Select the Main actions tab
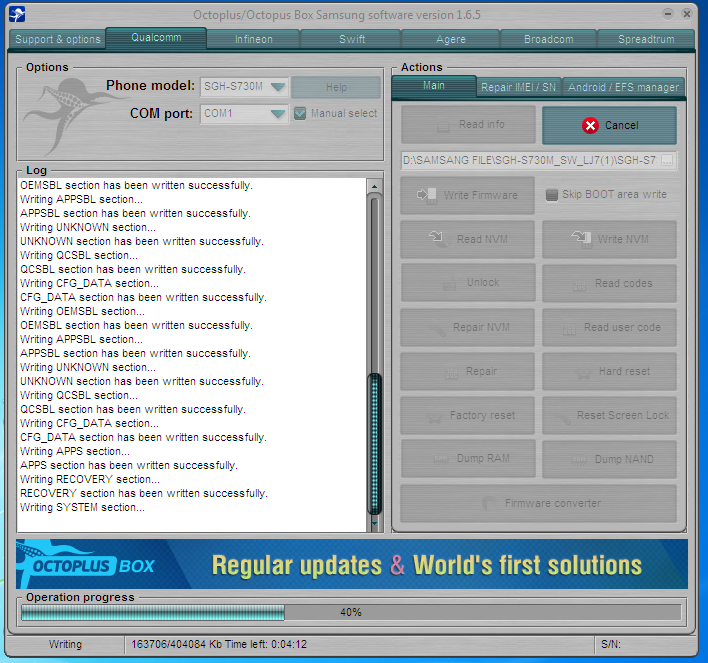Image resolution: width=708 pixels, height=663 pixels. (x=434, y=86)
